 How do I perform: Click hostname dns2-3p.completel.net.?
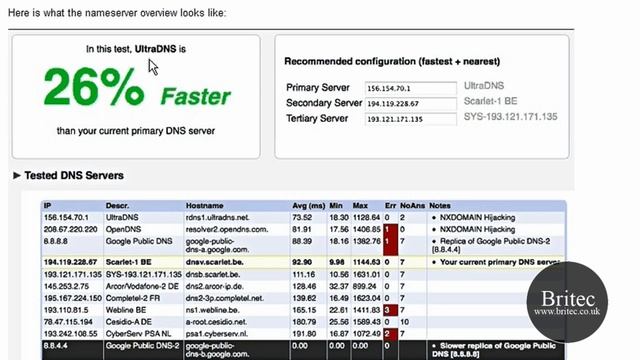click(224, 298)
